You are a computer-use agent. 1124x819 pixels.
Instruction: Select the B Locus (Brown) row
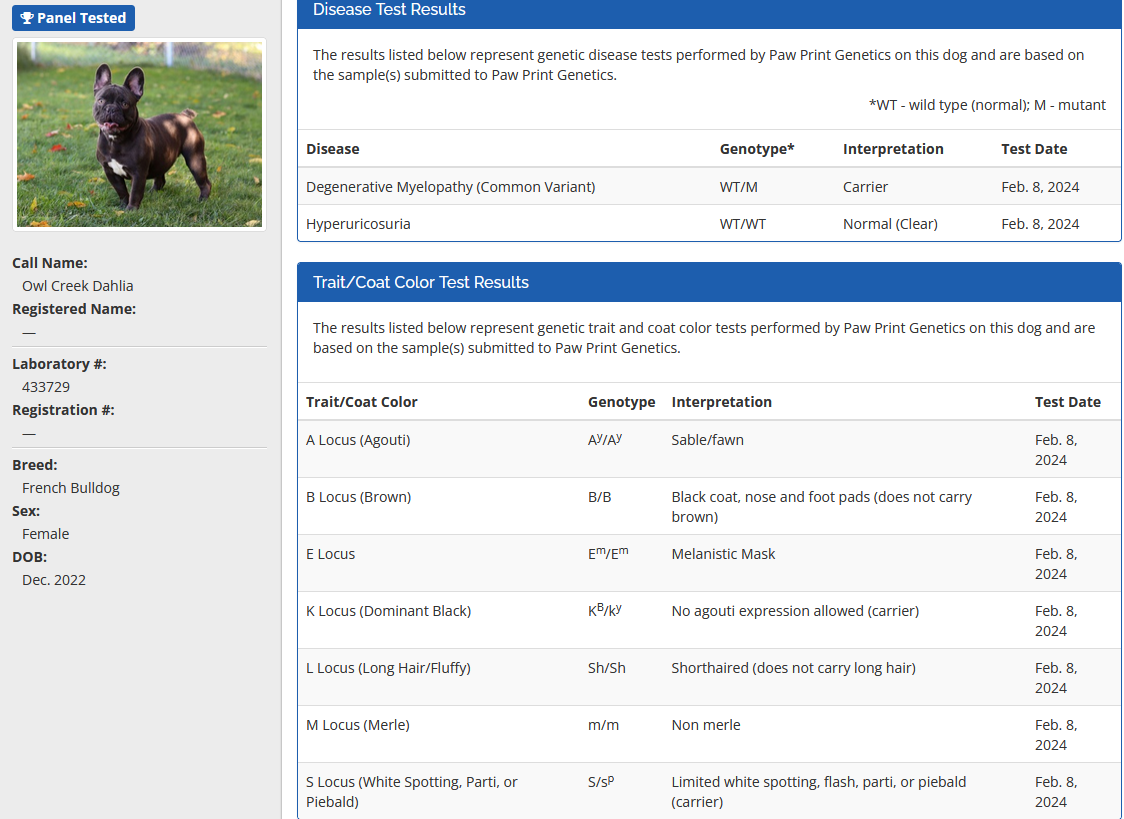(358, 497)
